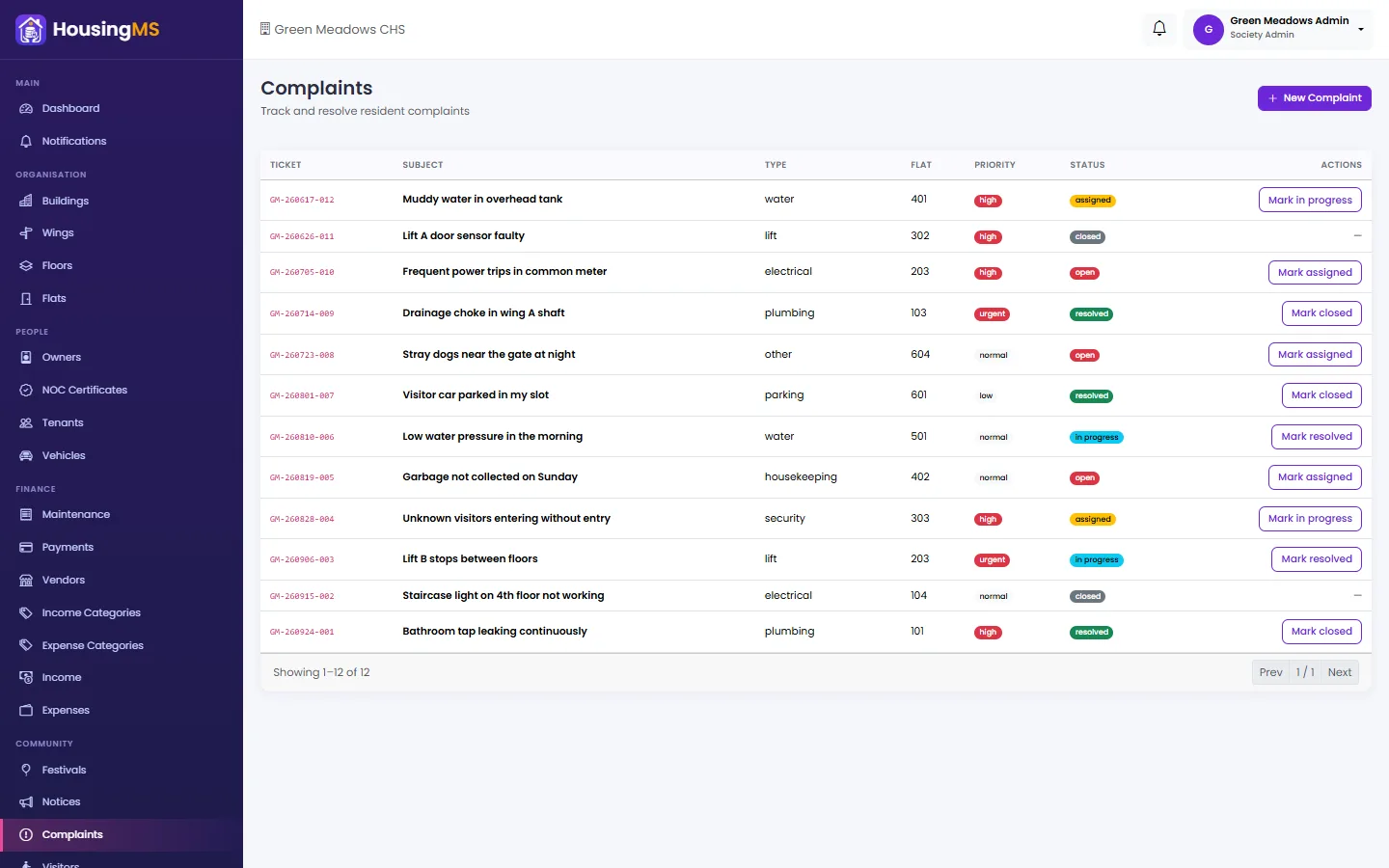
Task: Click the Vehicles car icon
Action: (x=26, y=456)
